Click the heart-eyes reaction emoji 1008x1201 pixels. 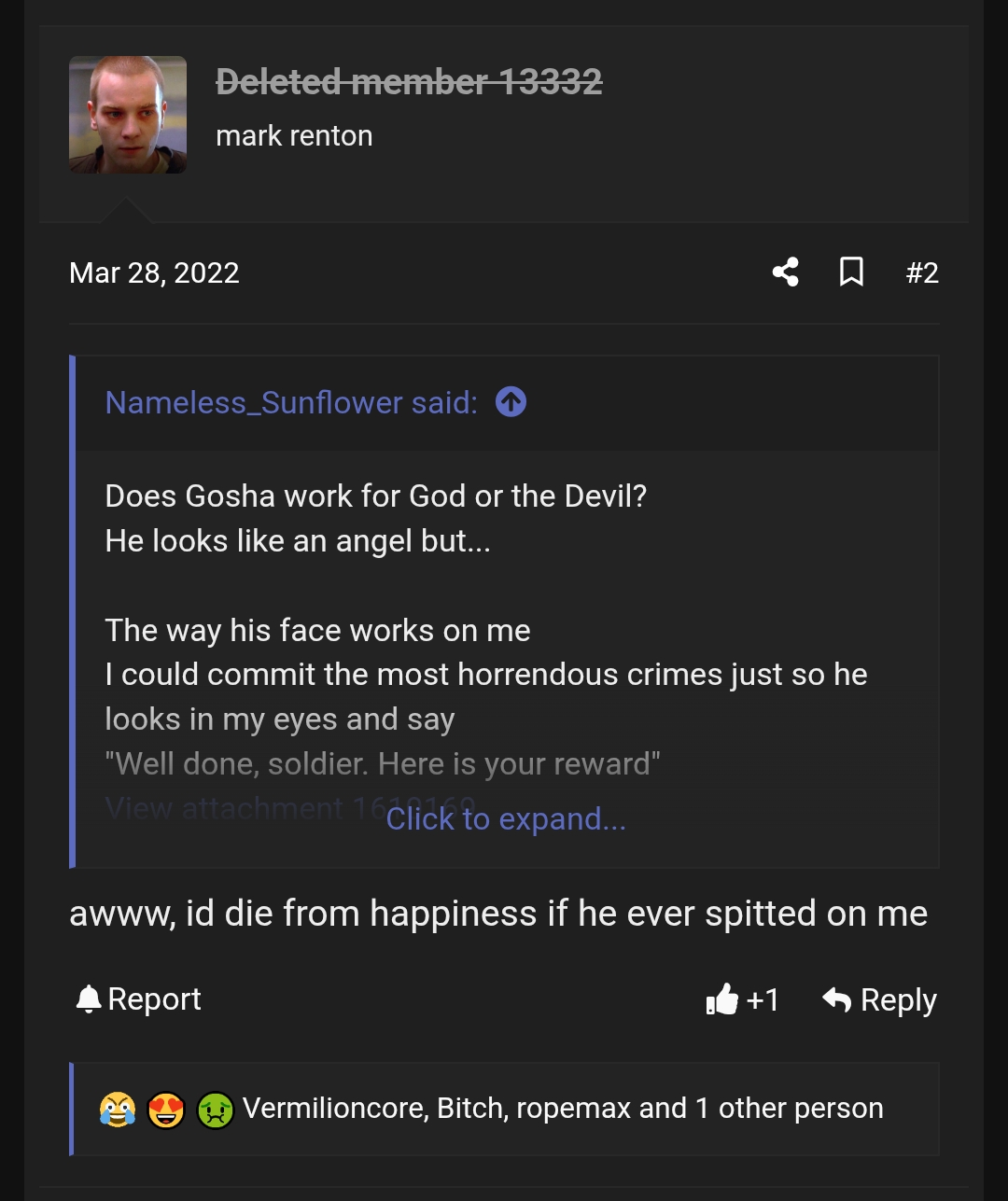point(166,1109)
